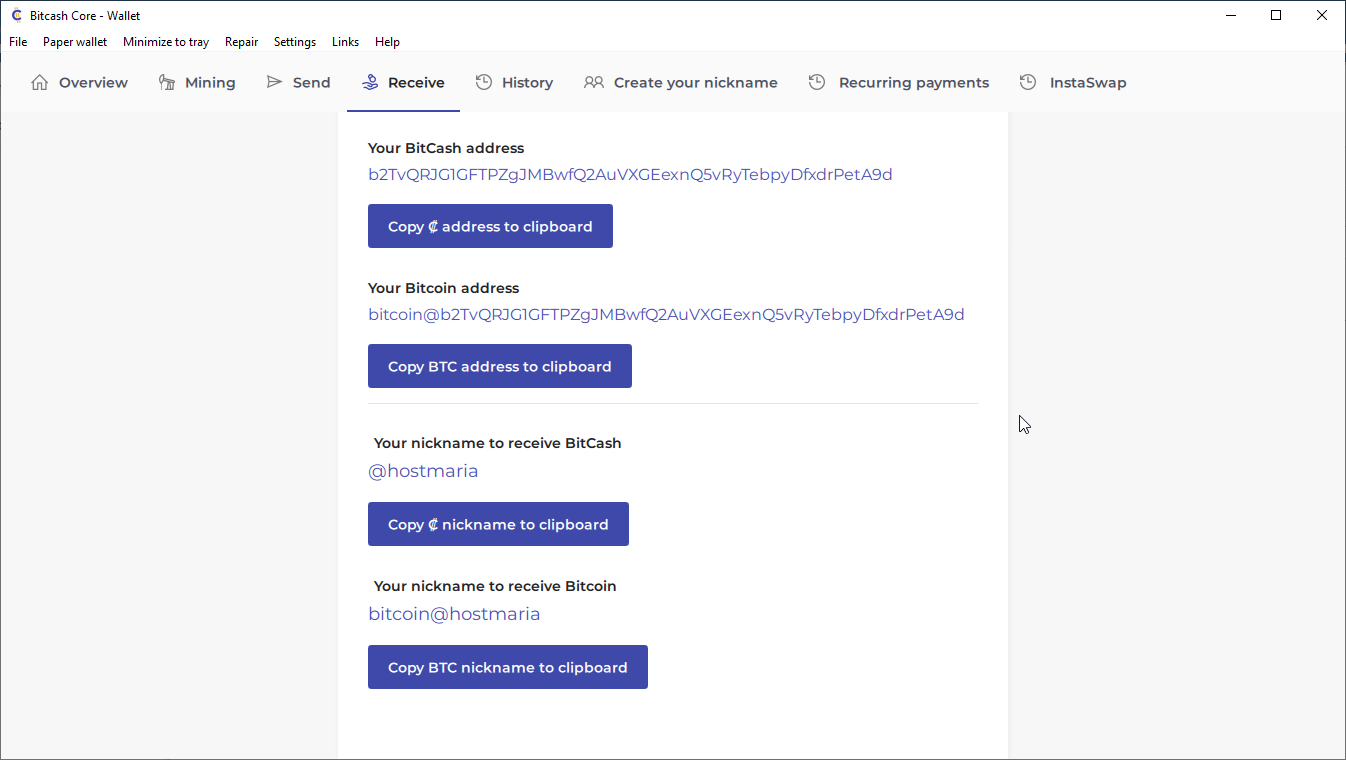The width and height of the screenshot is (1346, 760).
Task: Open the Help menu
Action: point(387,42)
